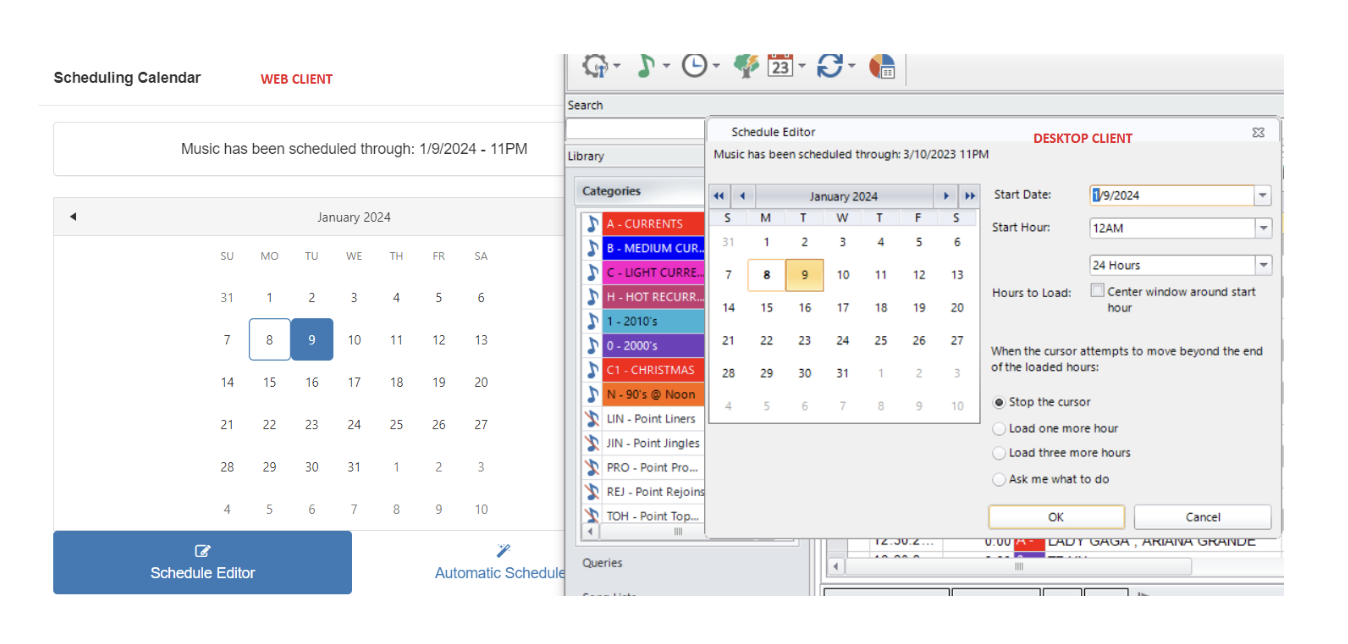Open the pie chart analysis tool
1348x644 pixels.
coord(881,66)
